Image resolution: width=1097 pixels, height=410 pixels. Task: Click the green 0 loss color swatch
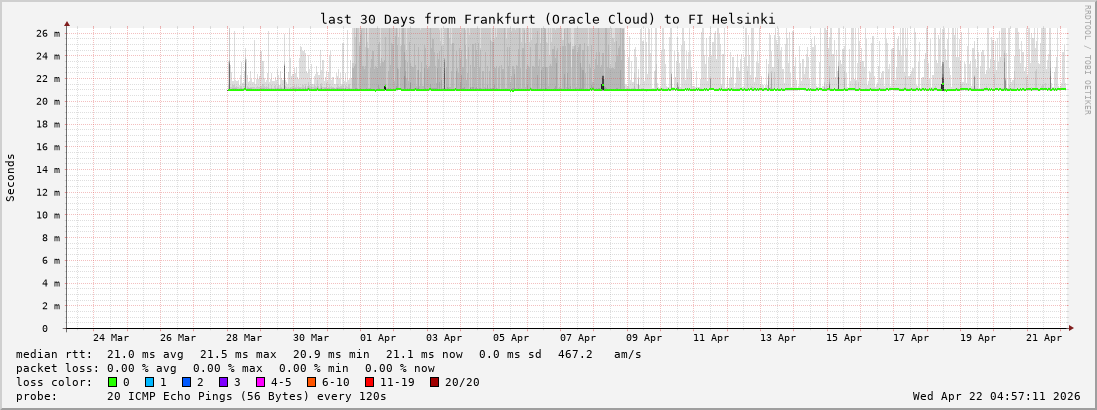coord(113,382)
